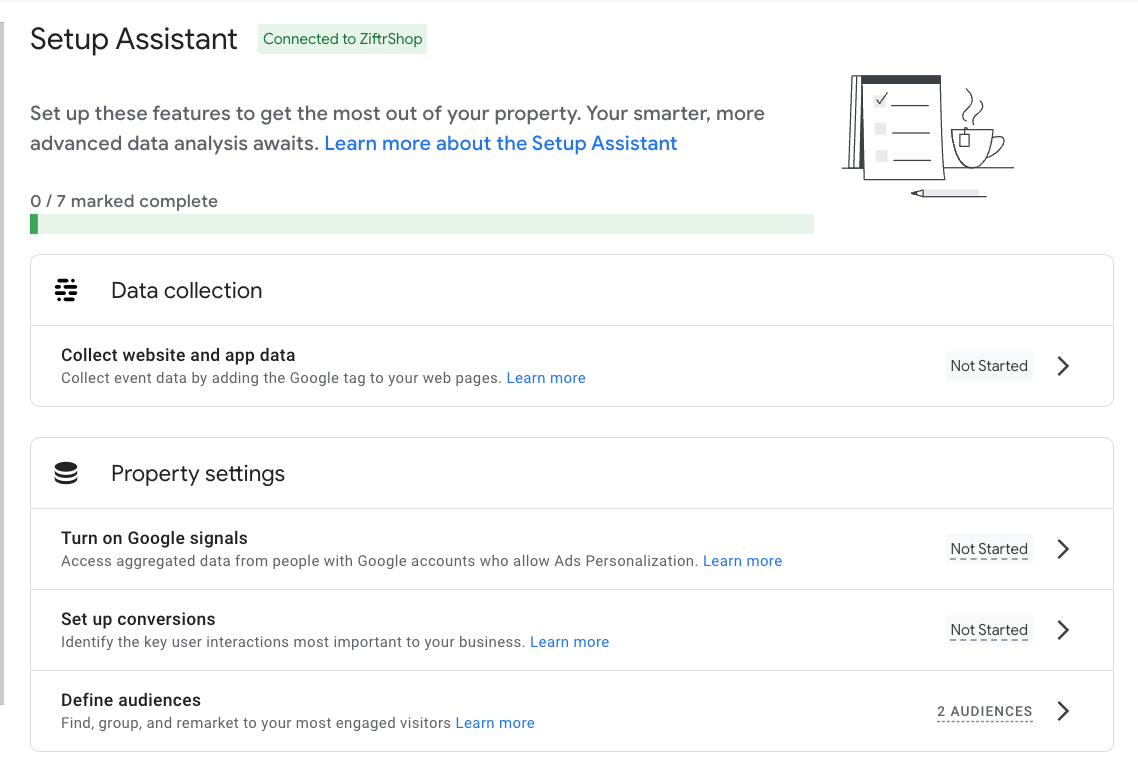
Task: Select the Turn on Google signals heading
Action: [x=154, y=538]
